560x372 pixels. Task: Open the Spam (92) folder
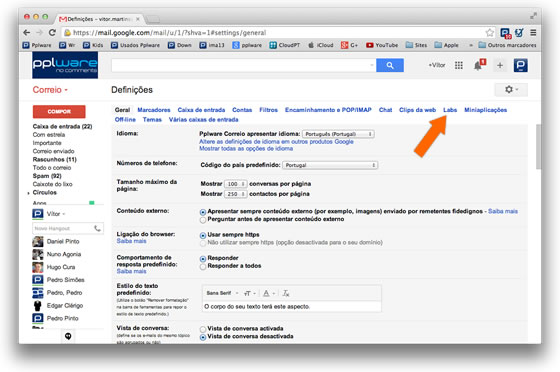tap(47, 176)
